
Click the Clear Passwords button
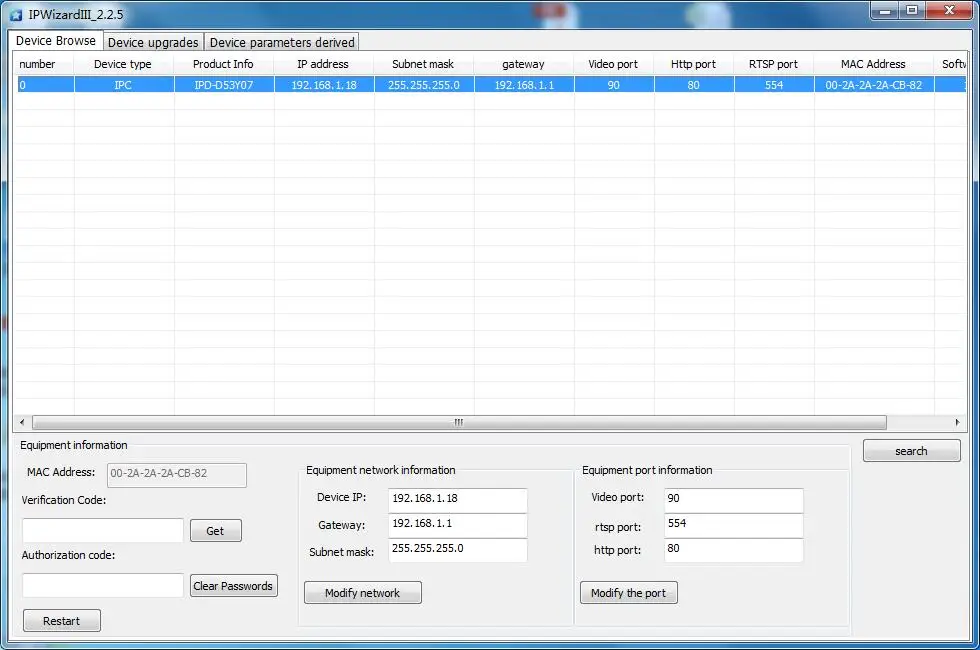[233, 586]
